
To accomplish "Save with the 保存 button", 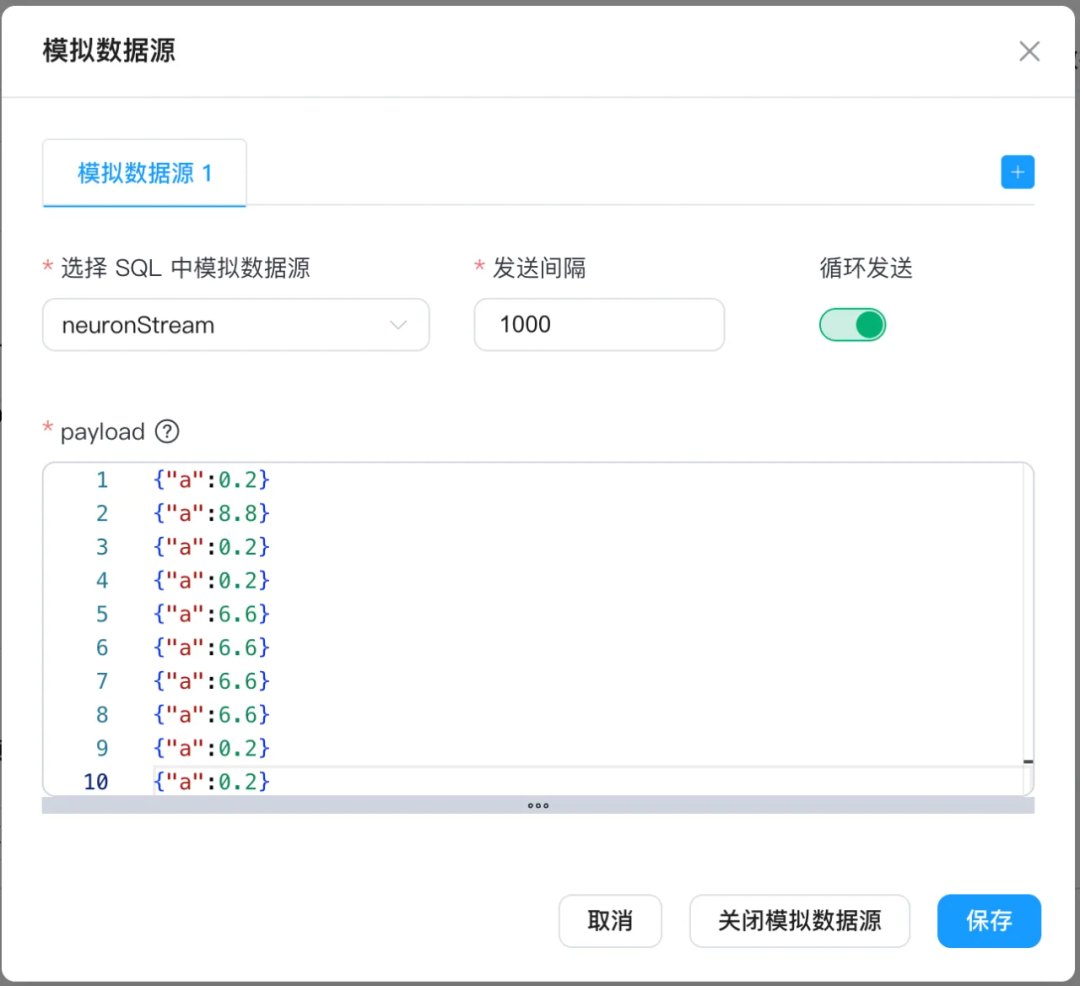I will pyautogui.click(x=988, y=921).
